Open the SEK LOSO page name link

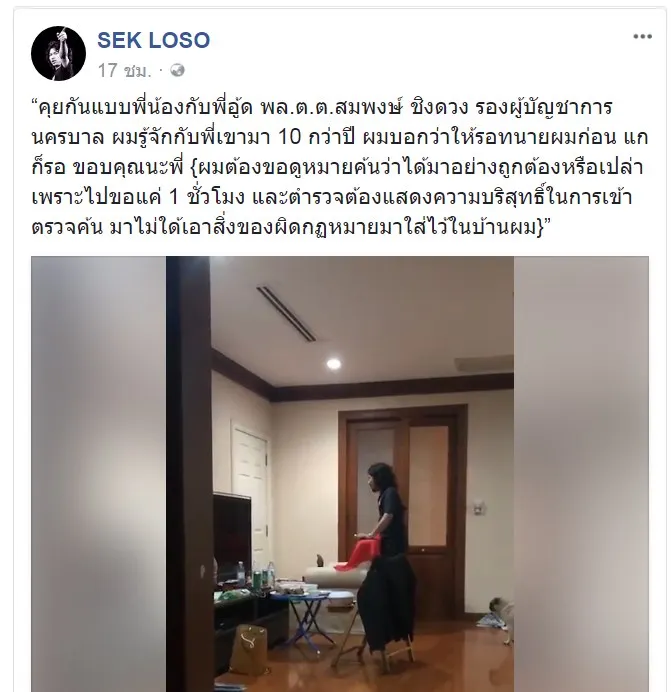153,40
